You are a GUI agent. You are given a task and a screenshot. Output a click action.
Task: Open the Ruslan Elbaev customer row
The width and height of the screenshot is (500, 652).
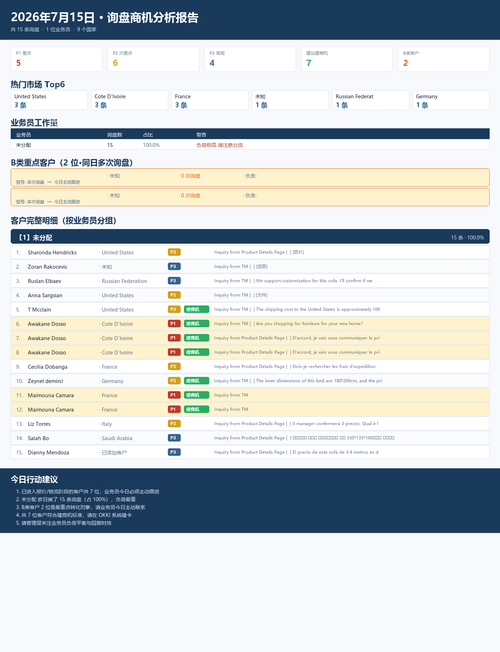tap(250, 281)
